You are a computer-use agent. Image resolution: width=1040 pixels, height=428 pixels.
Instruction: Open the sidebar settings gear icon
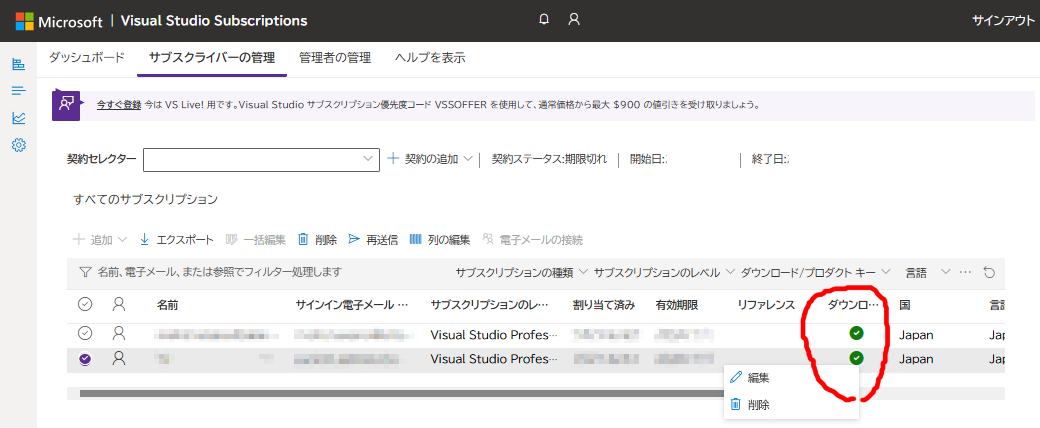point(19,145)
